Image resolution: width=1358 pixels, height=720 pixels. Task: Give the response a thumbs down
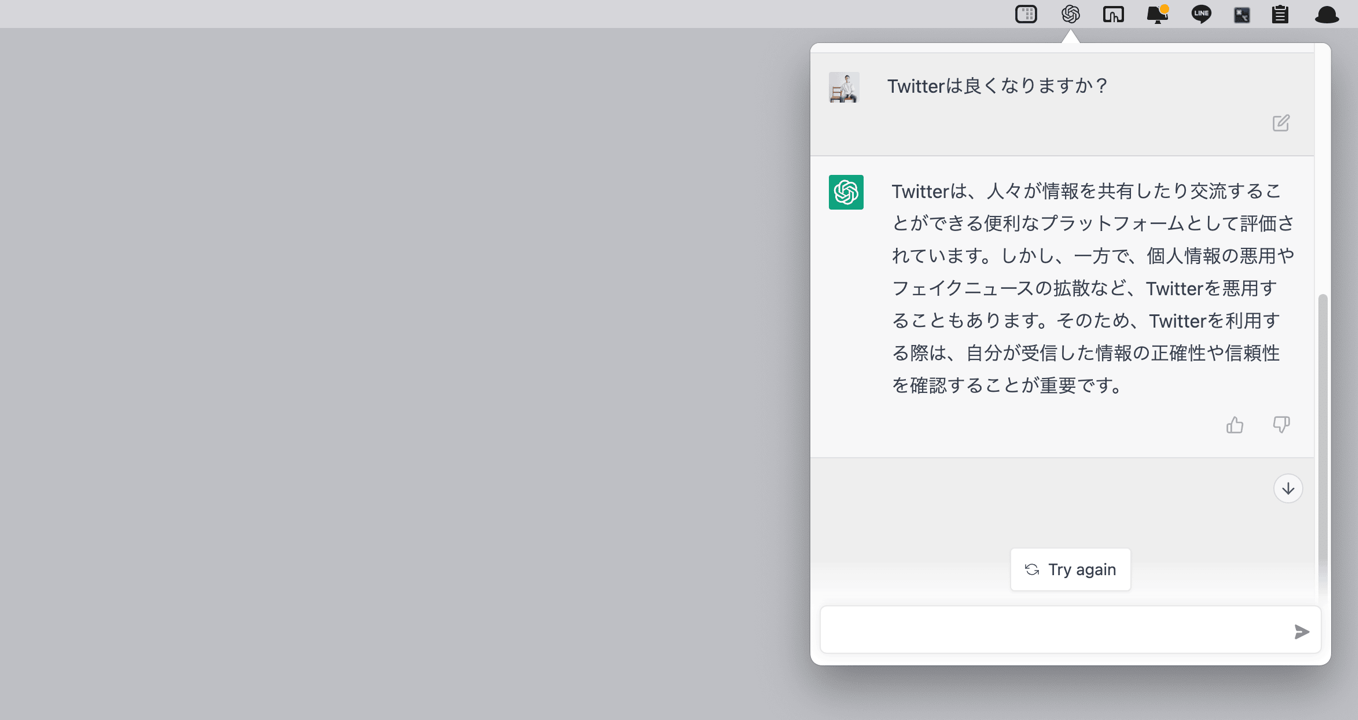click(x=1281, y=425)
